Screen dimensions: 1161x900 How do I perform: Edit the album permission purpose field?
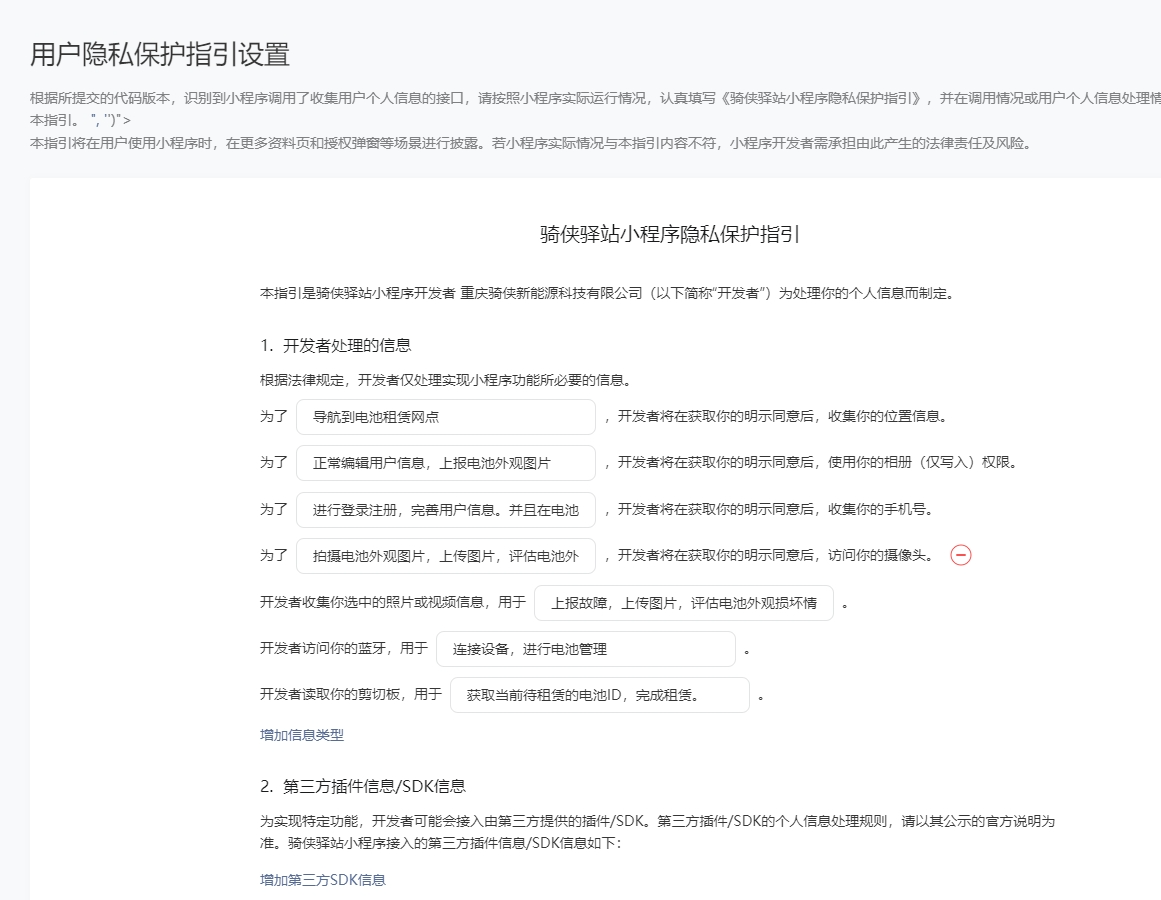[446, 463]
